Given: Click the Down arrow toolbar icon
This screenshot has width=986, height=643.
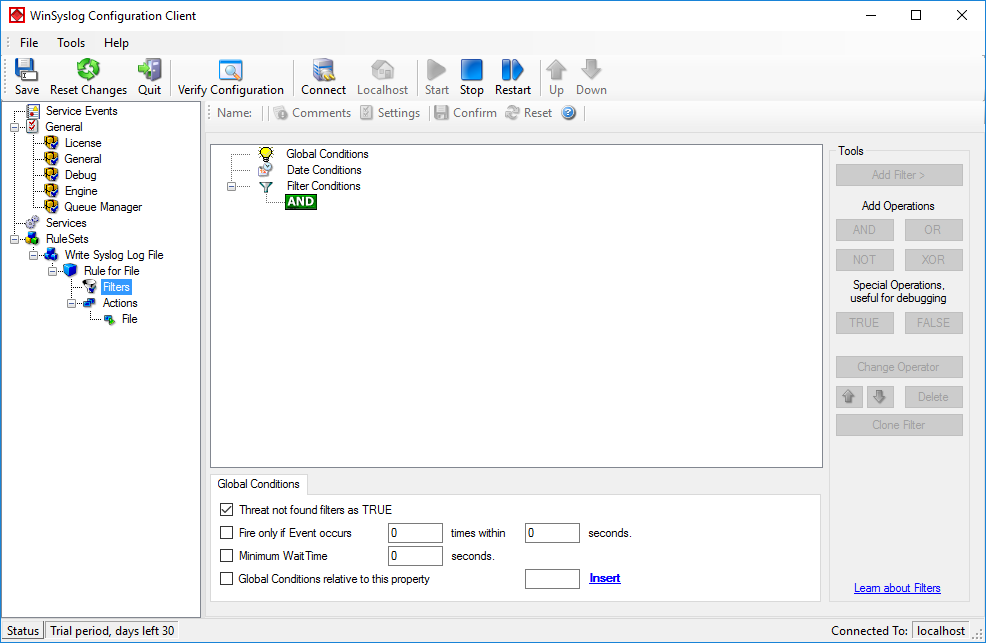Looking at the screenshot, I should click(x=591, y=70).
